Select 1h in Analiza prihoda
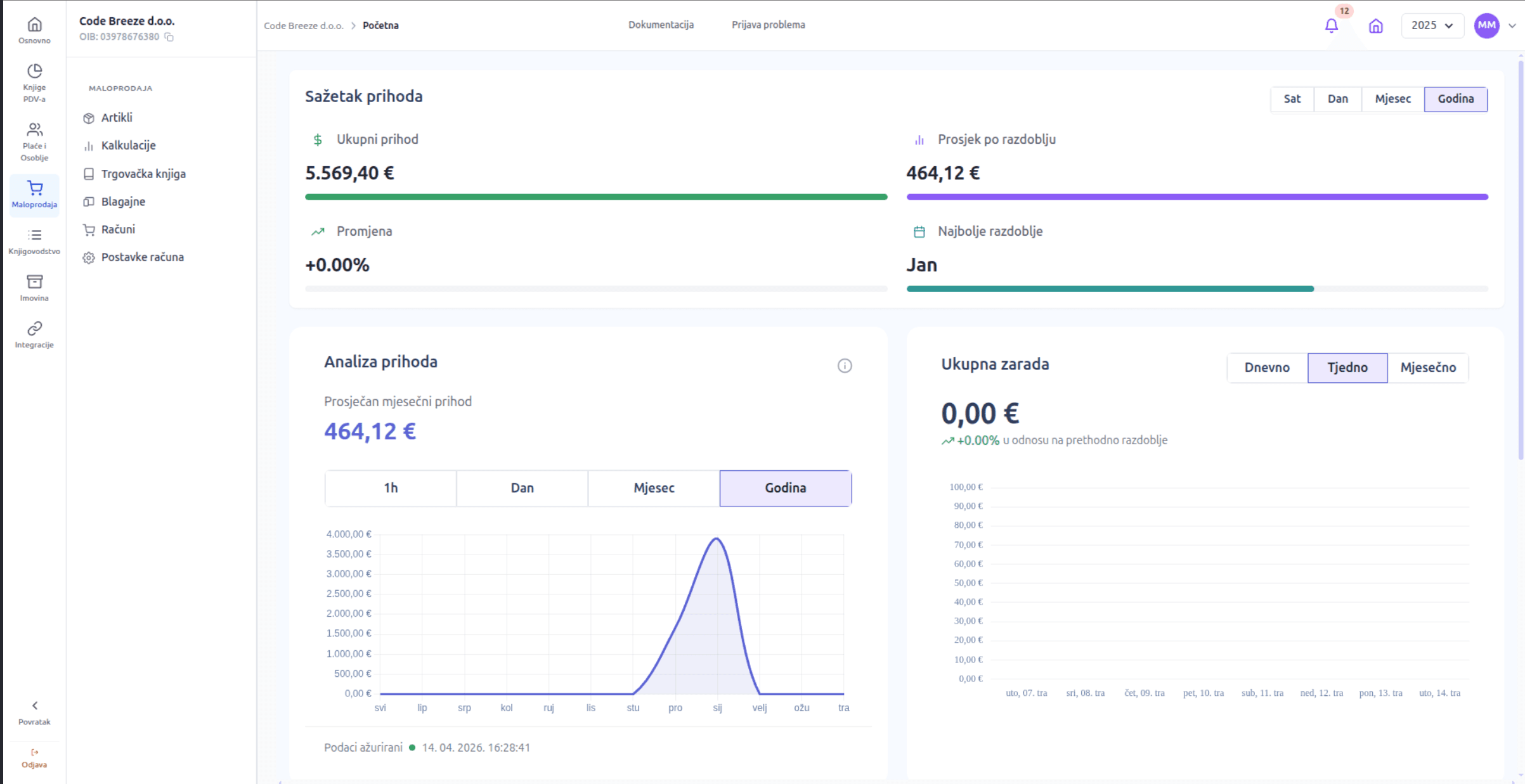Screen dimensions: 1525x784 click(391, 488)
